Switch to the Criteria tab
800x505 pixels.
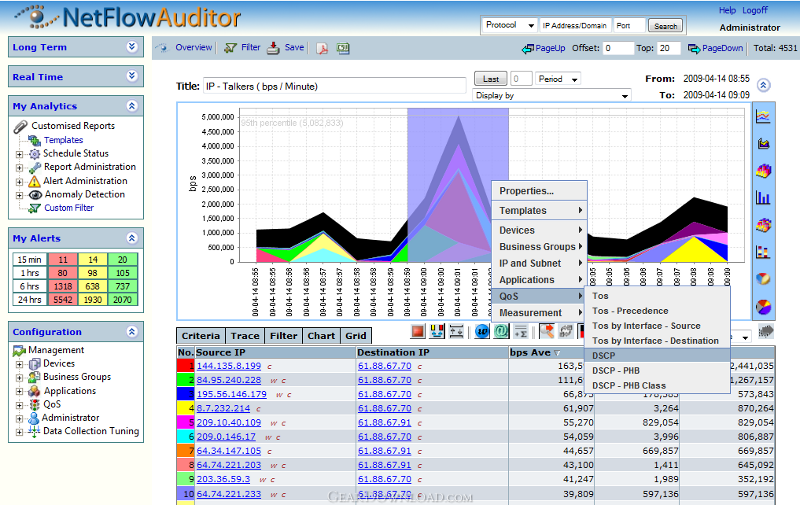(x=201, y=336)
